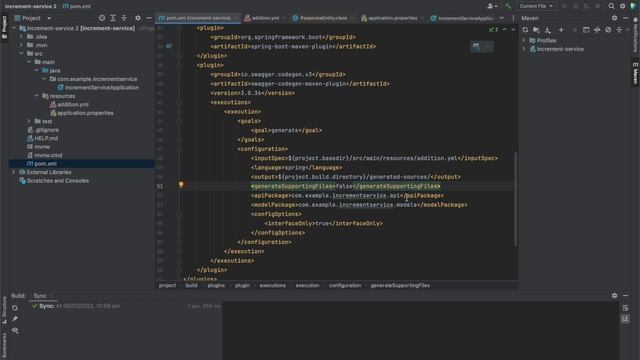Click Expand All in Project panel

pyautogui.click(x=113, y=18)
